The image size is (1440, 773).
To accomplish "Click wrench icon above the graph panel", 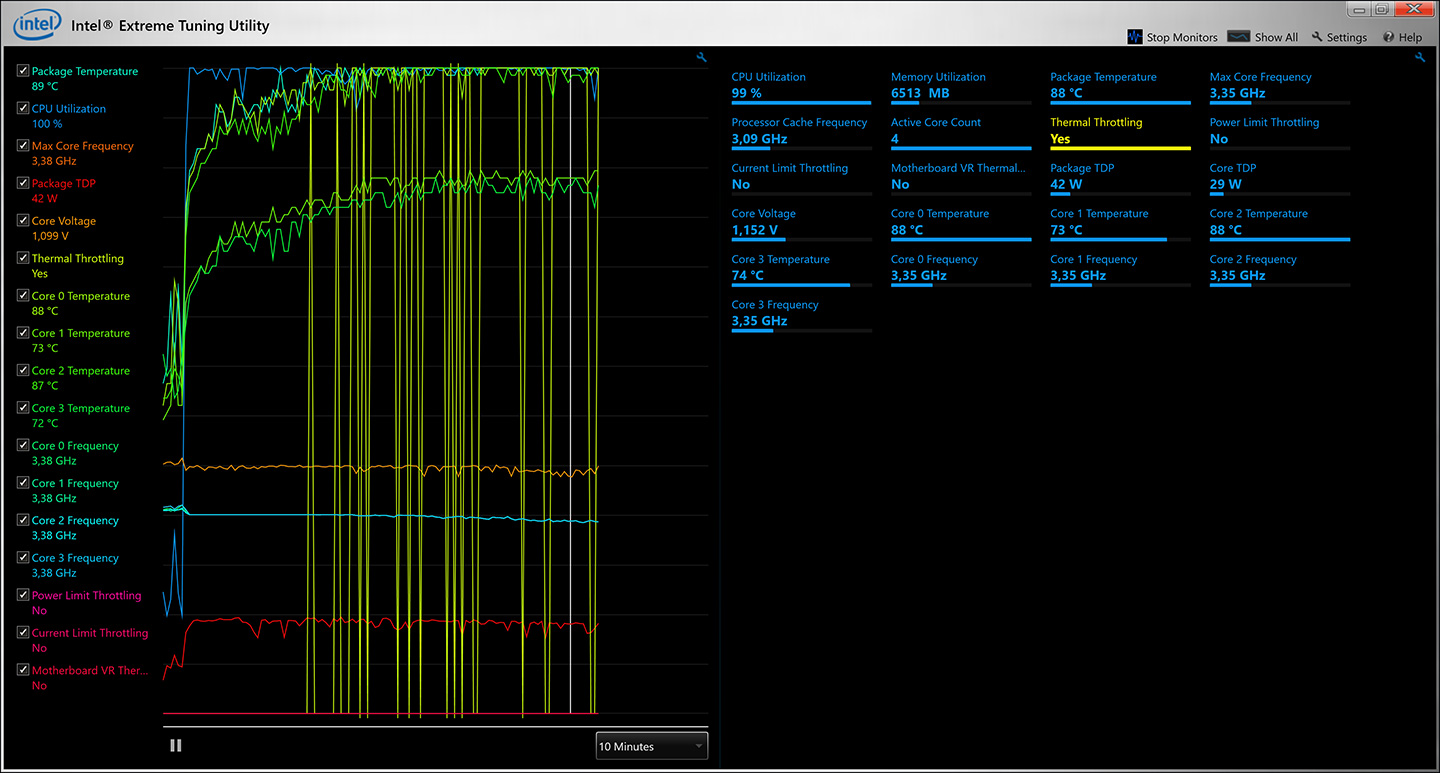I will point(702,58).
